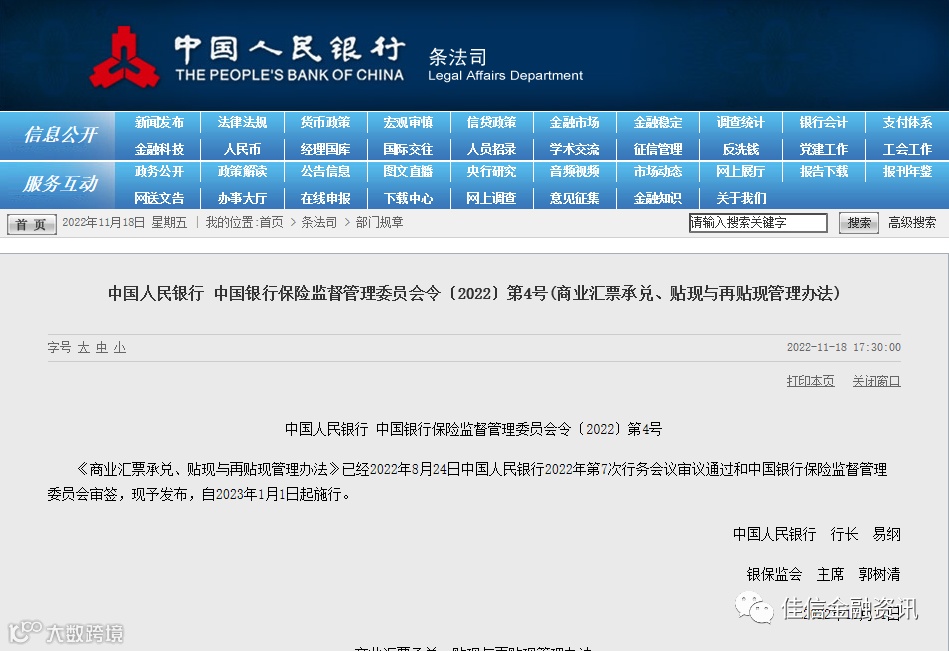Open 音频视频 page

click(574, 171)
